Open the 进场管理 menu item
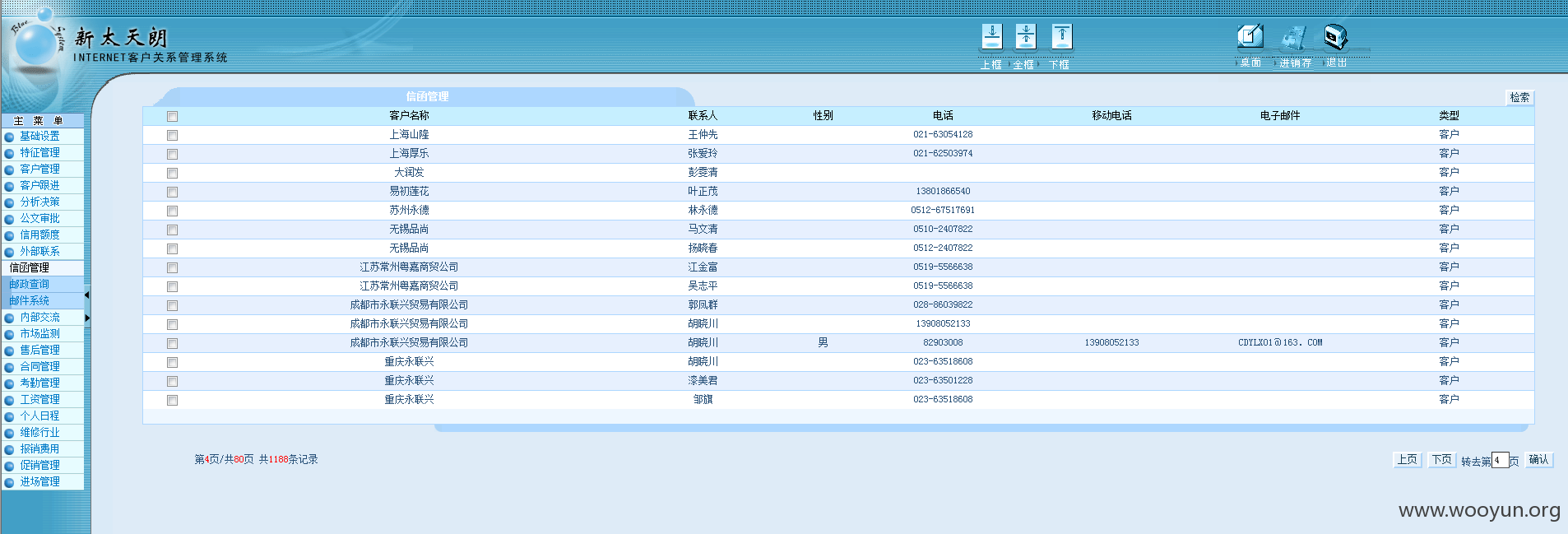This screenshot has width=1568, height=534. (x=39, y=481)
